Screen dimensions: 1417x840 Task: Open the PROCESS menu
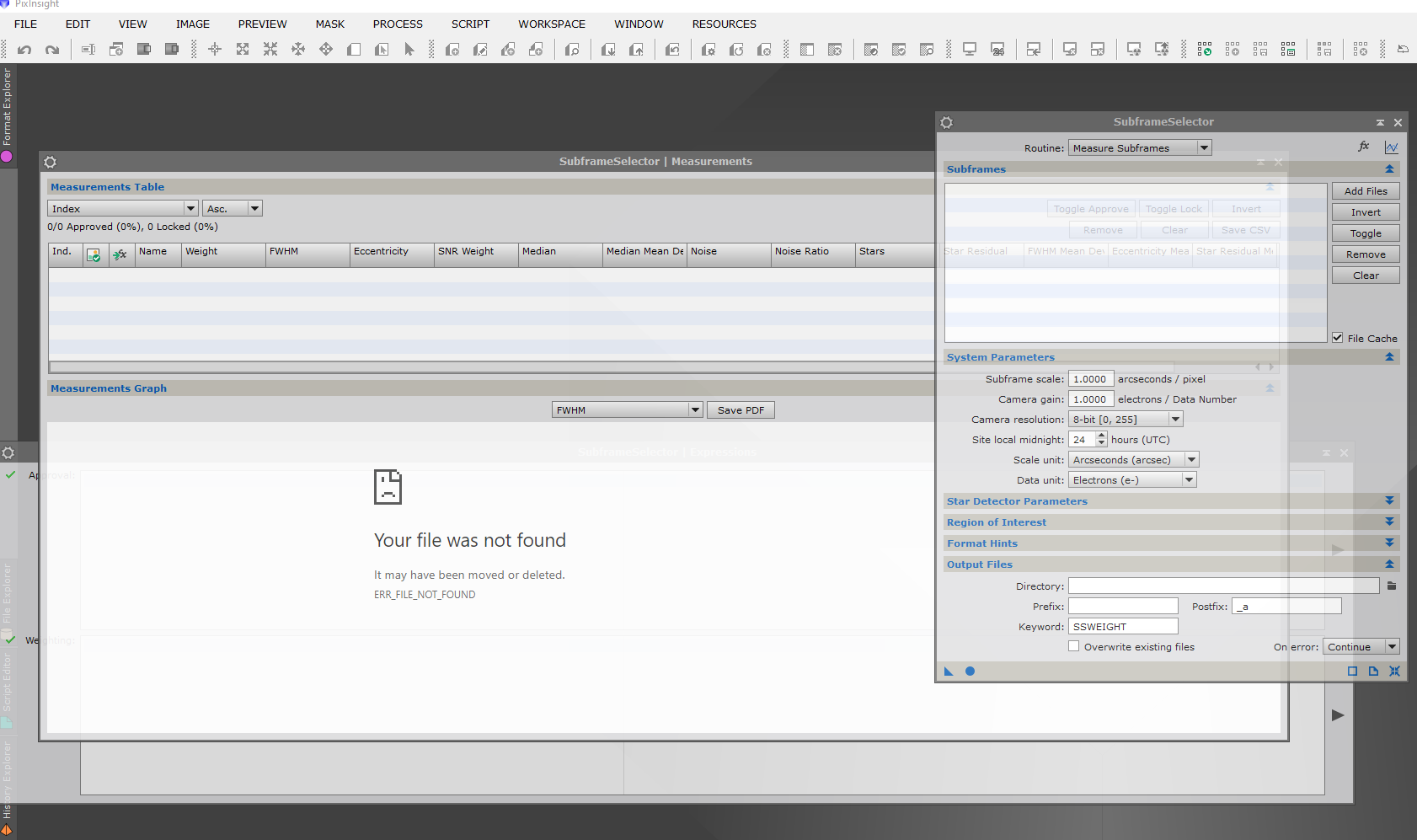(398, 24)
